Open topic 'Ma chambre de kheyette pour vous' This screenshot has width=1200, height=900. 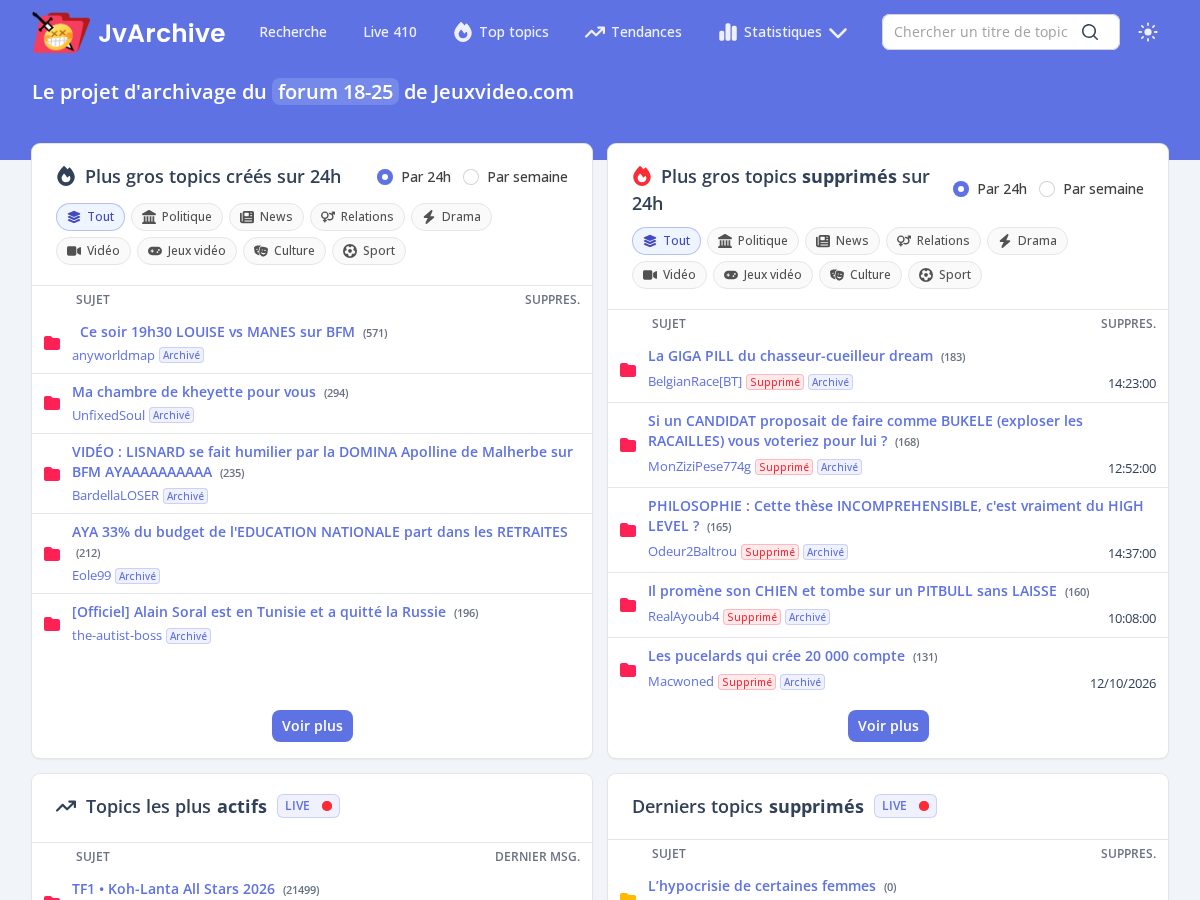coord(194,392)
